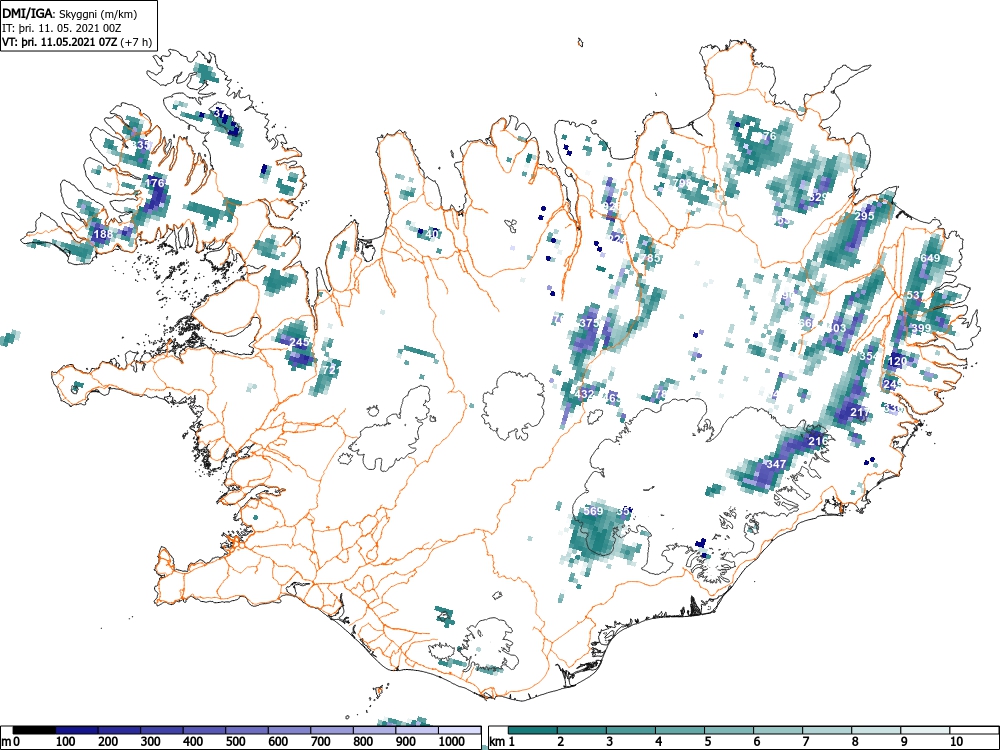1000x750 pixels.
Task: Click the '347' value label on the map
Action: click(x=776, y=464)
